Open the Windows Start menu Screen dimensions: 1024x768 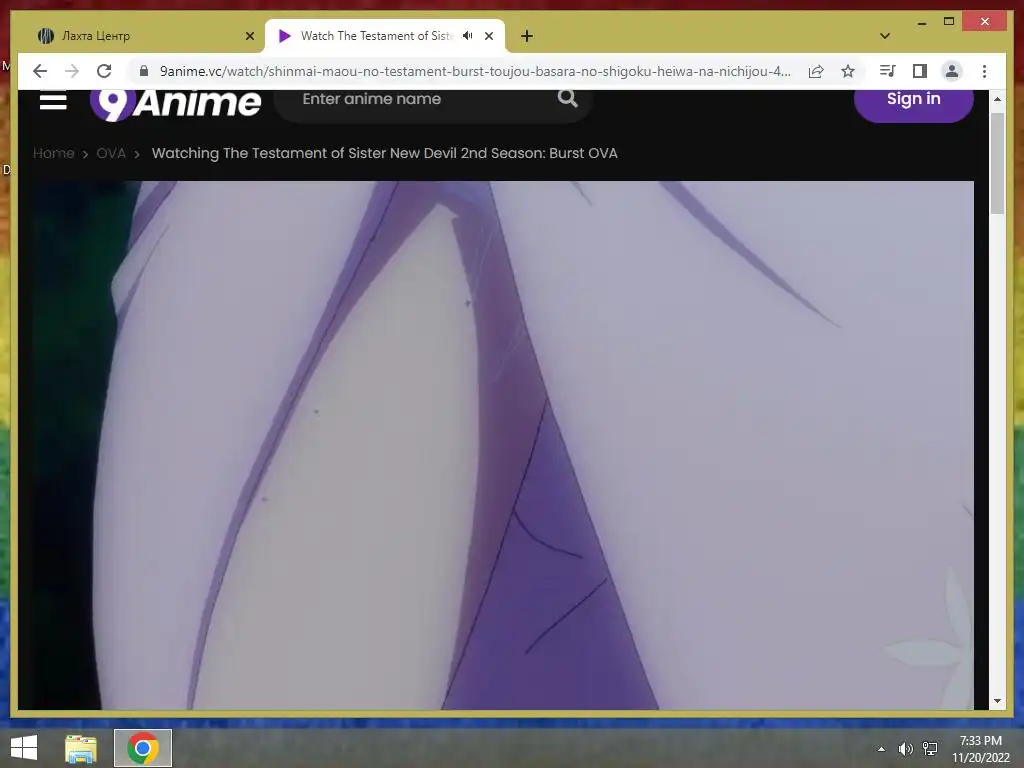24,748
